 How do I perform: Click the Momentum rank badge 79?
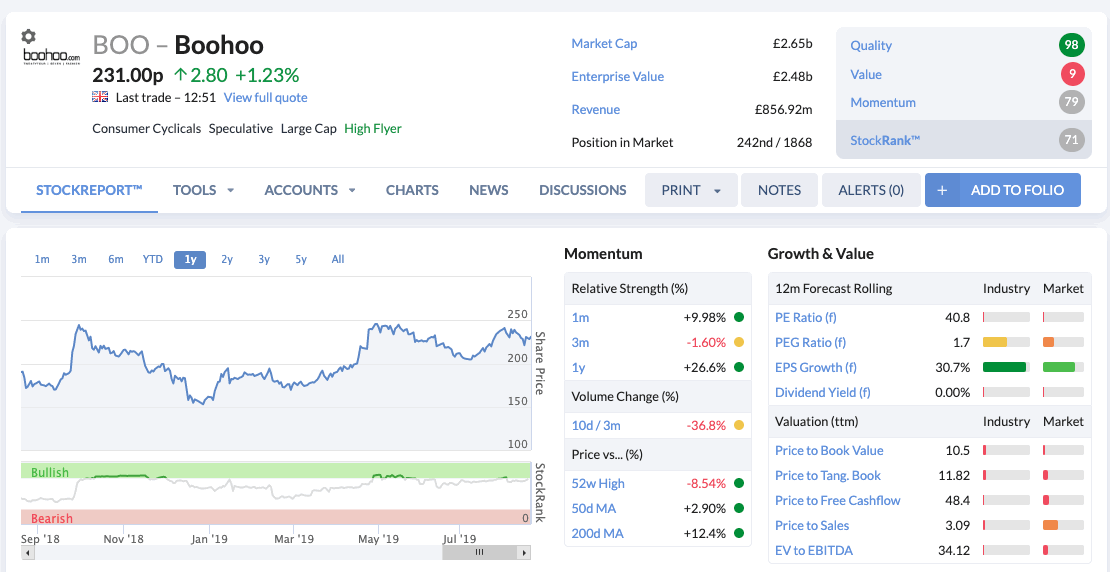click(x=1072, y=103)
